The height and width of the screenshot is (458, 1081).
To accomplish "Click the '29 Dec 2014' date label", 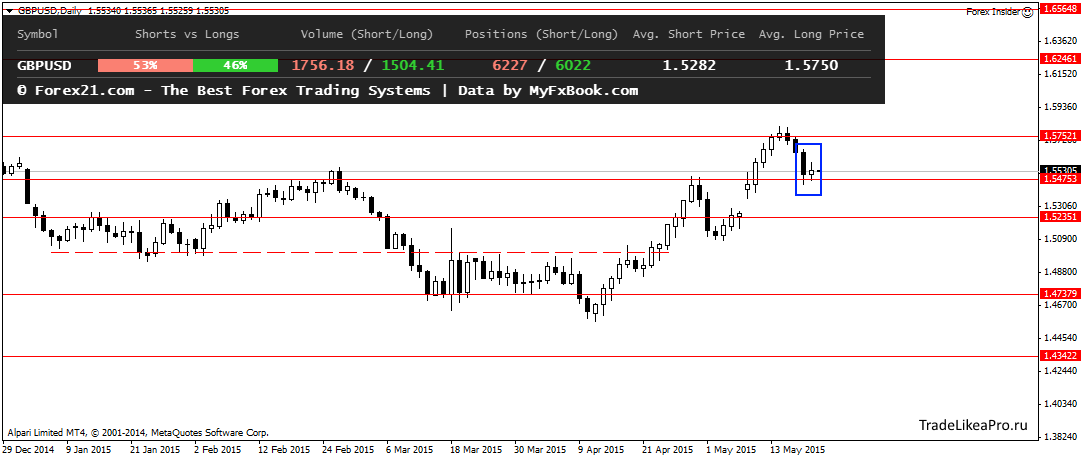I will coord(28,450).
